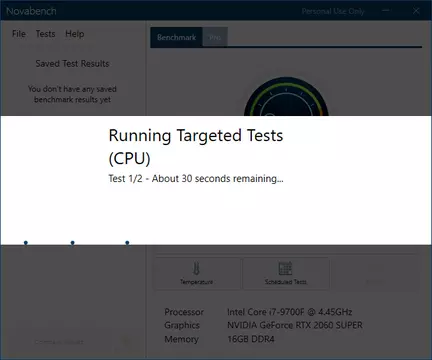Open the File menu
The width and height of the screenshot is (432, 360).
(x=19, y=34)
